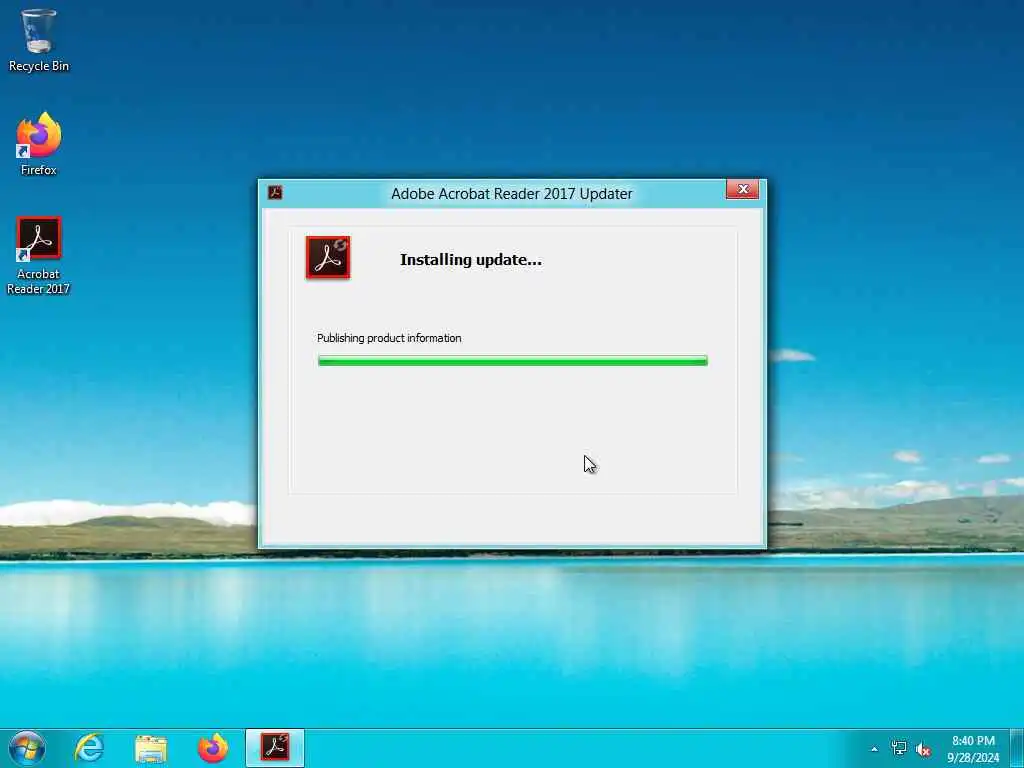Viewport: 1024px width, 768px height.
Task: Close the Adobe Acrobat Reader 2017 Updater window
Action: click(x=743, y=189)
